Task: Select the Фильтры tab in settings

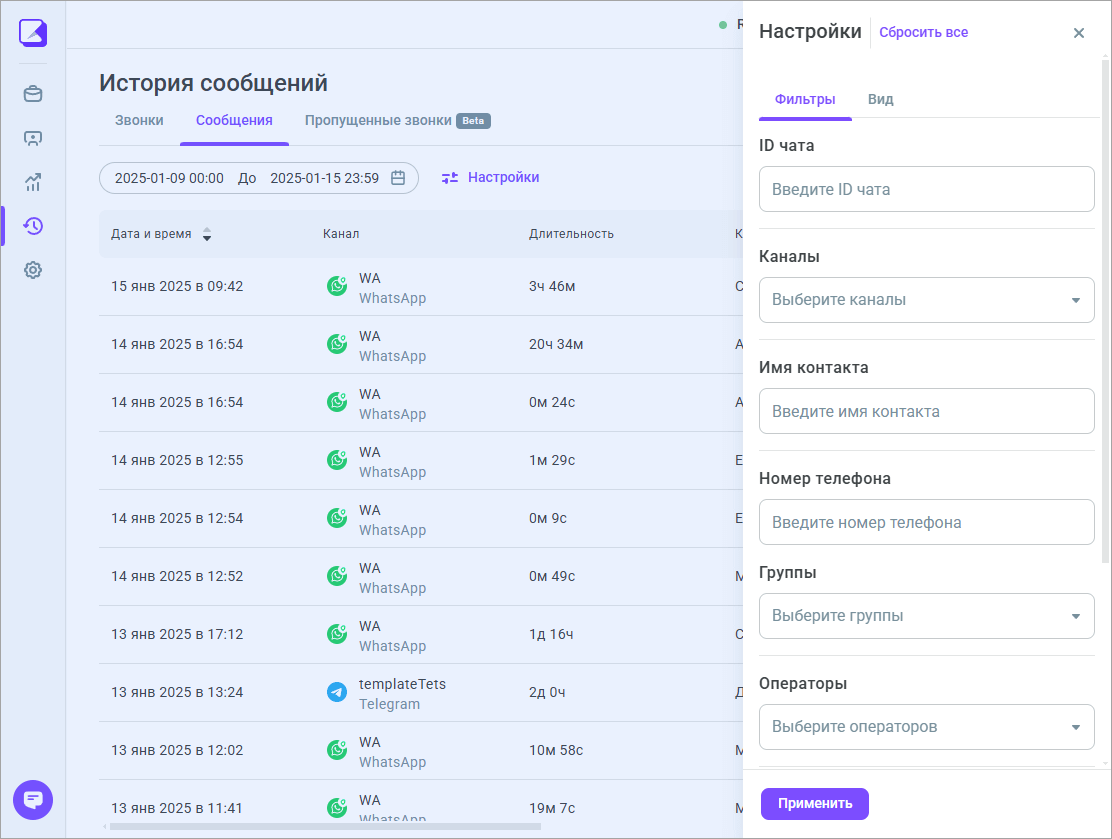Action: click(x=805, y=99)
